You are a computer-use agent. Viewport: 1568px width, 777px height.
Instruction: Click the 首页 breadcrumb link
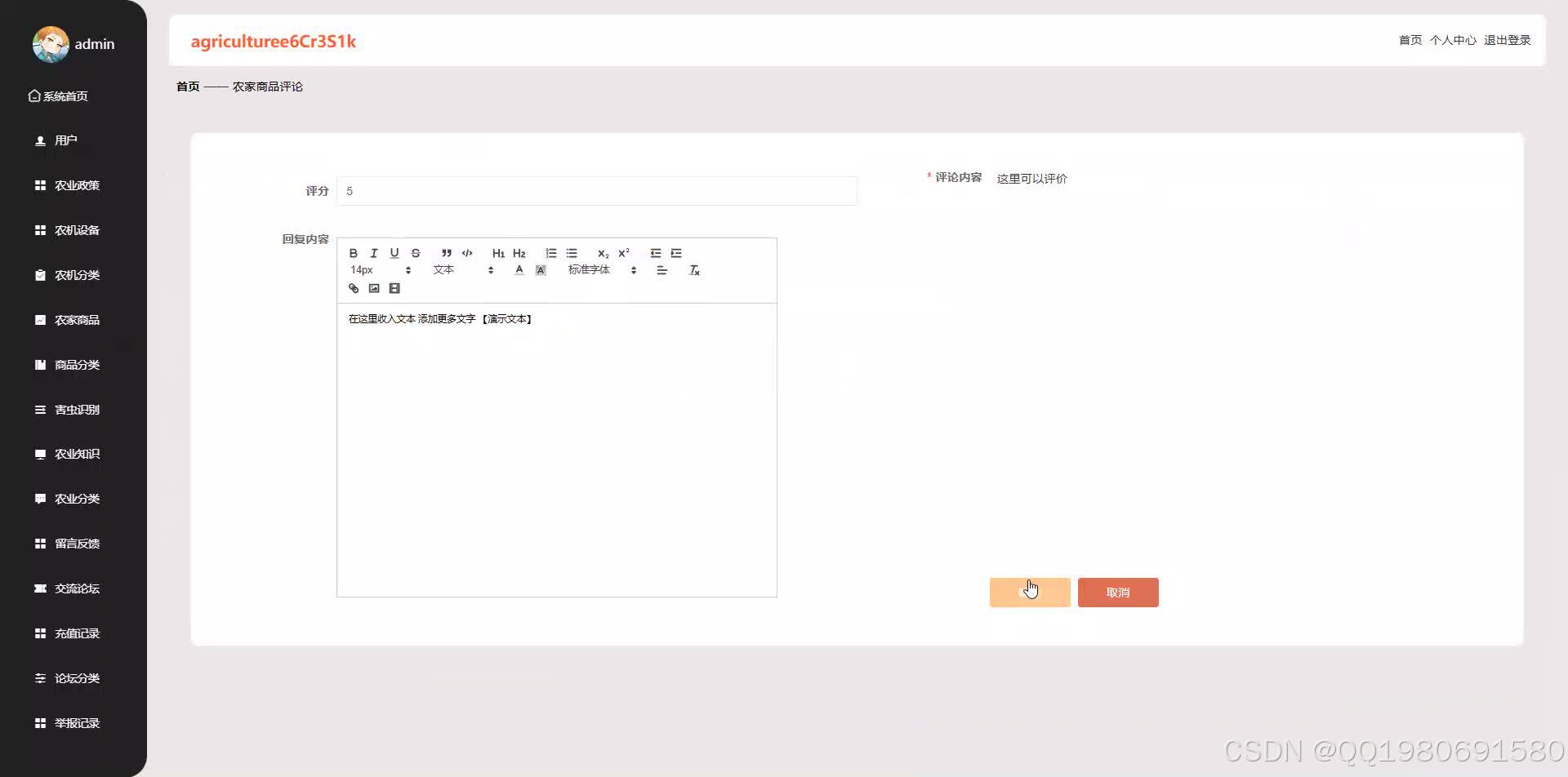click(x=188, y=87)
